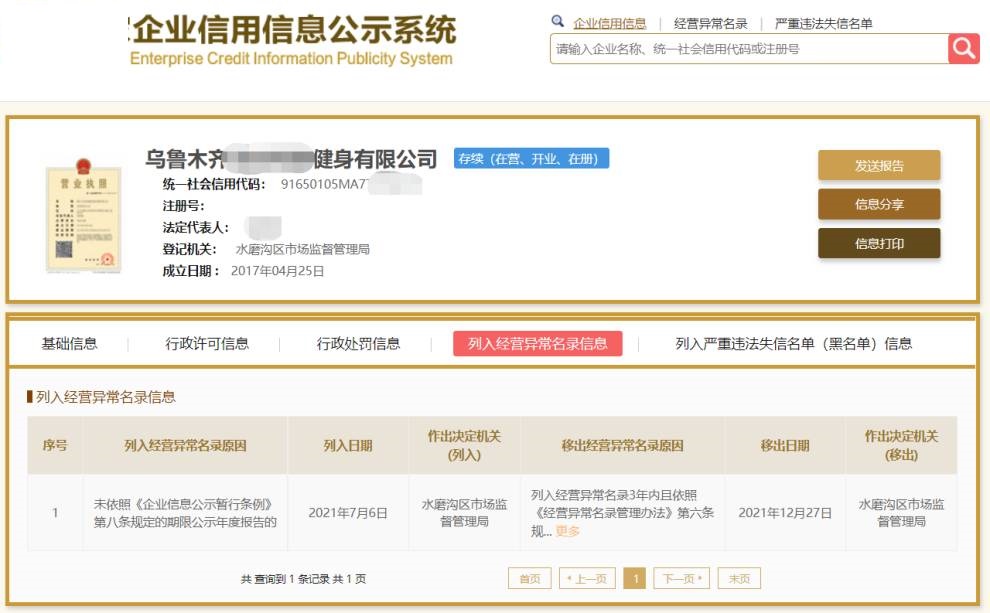Expand the 更多 link in removal reason
The image size is (990, 613).
pos(567,531)
